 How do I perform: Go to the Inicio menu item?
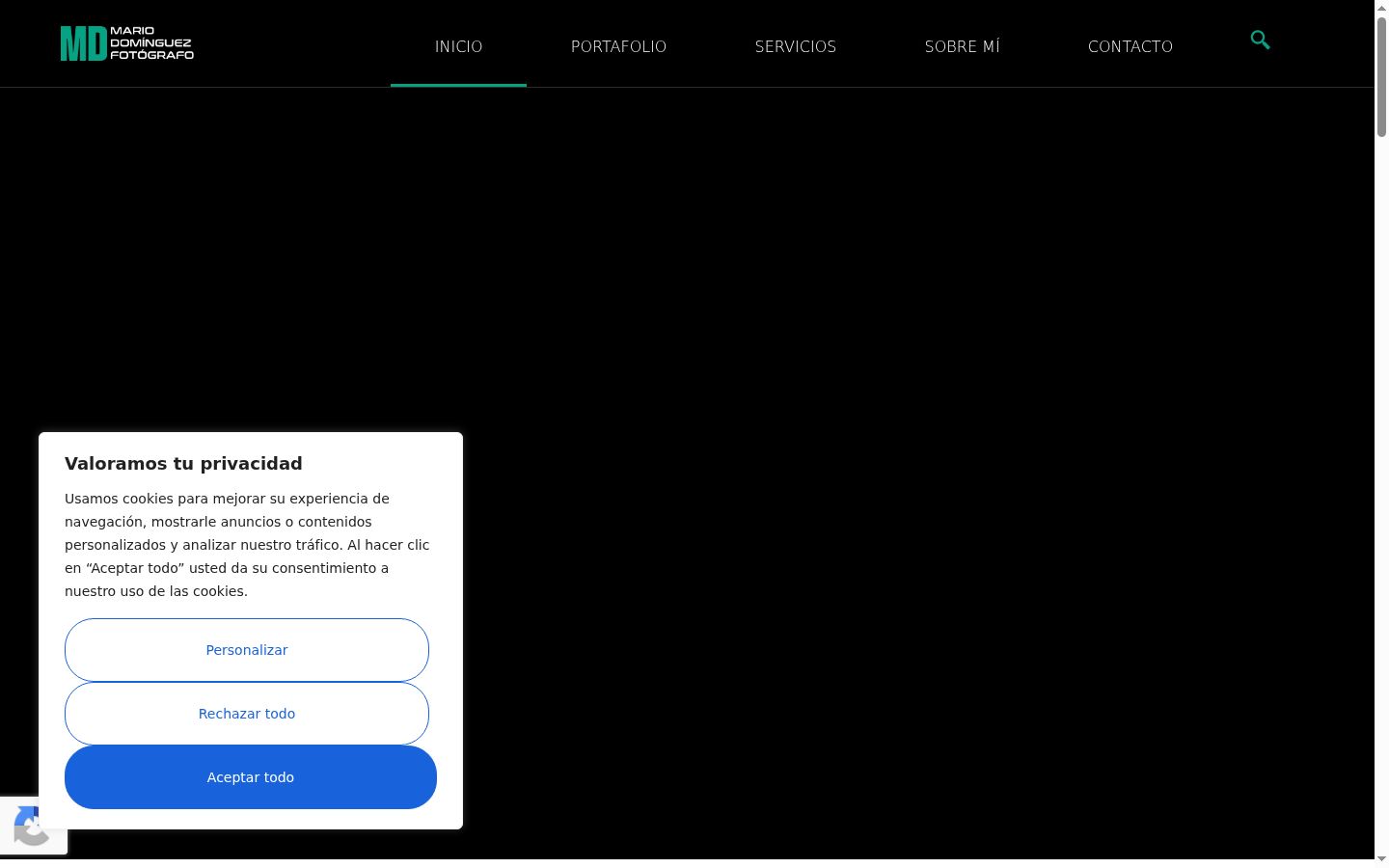coord(458,46)
